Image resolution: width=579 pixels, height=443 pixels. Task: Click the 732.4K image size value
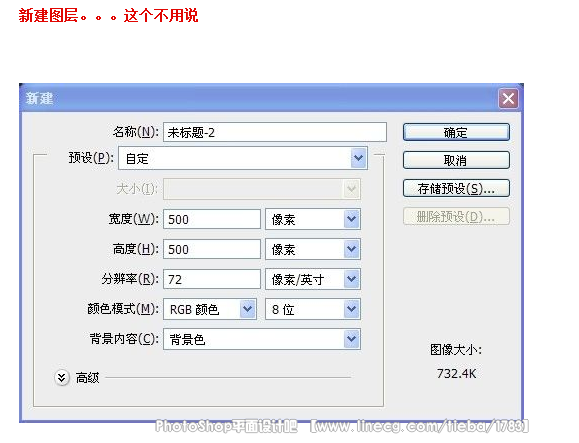pos(456,374)
